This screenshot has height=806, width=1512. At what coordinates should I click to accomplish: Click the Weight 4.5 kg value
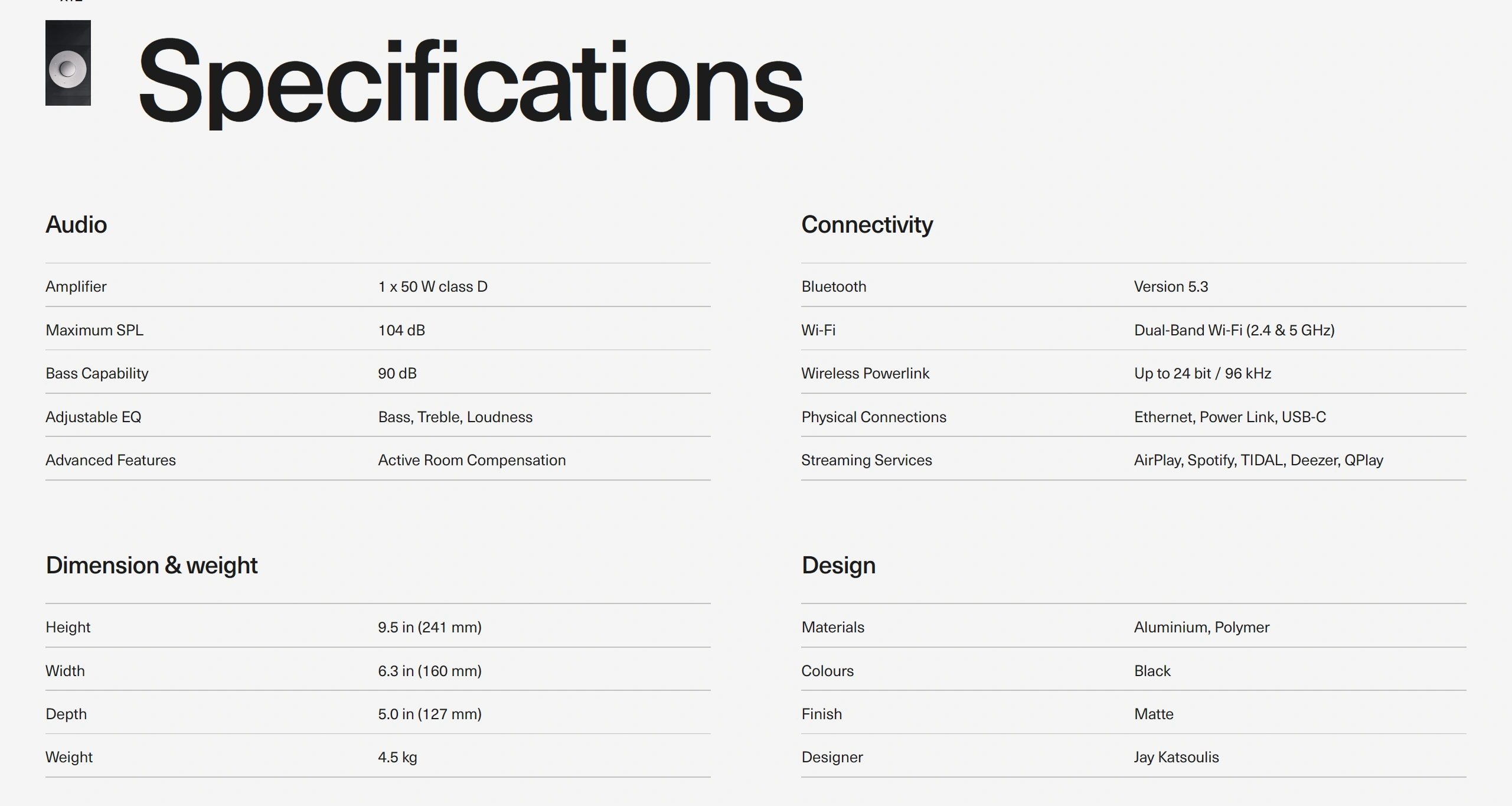pos(397,757)
